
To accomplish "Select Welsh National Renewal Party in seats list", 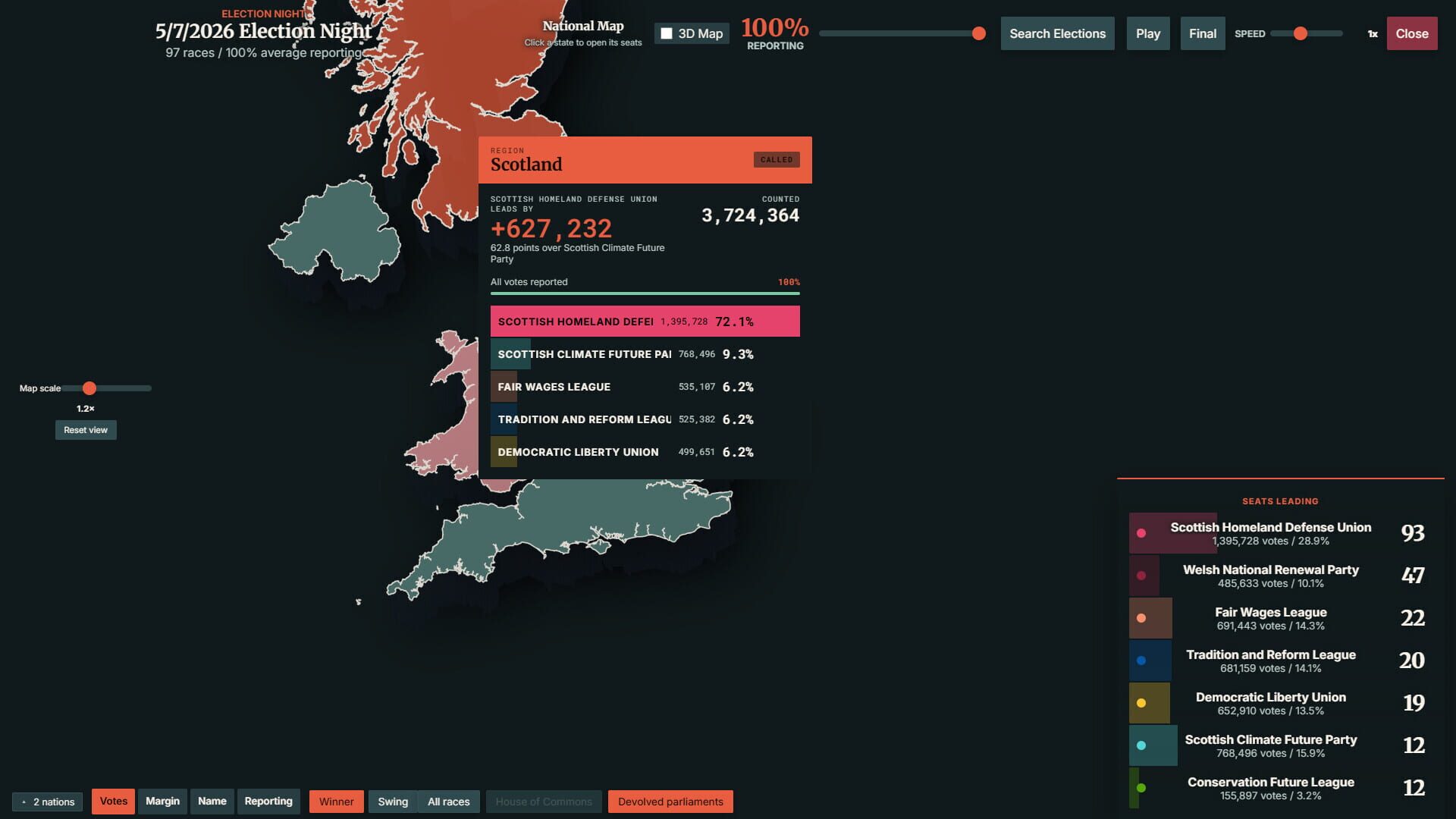I will click(1280, 576).
